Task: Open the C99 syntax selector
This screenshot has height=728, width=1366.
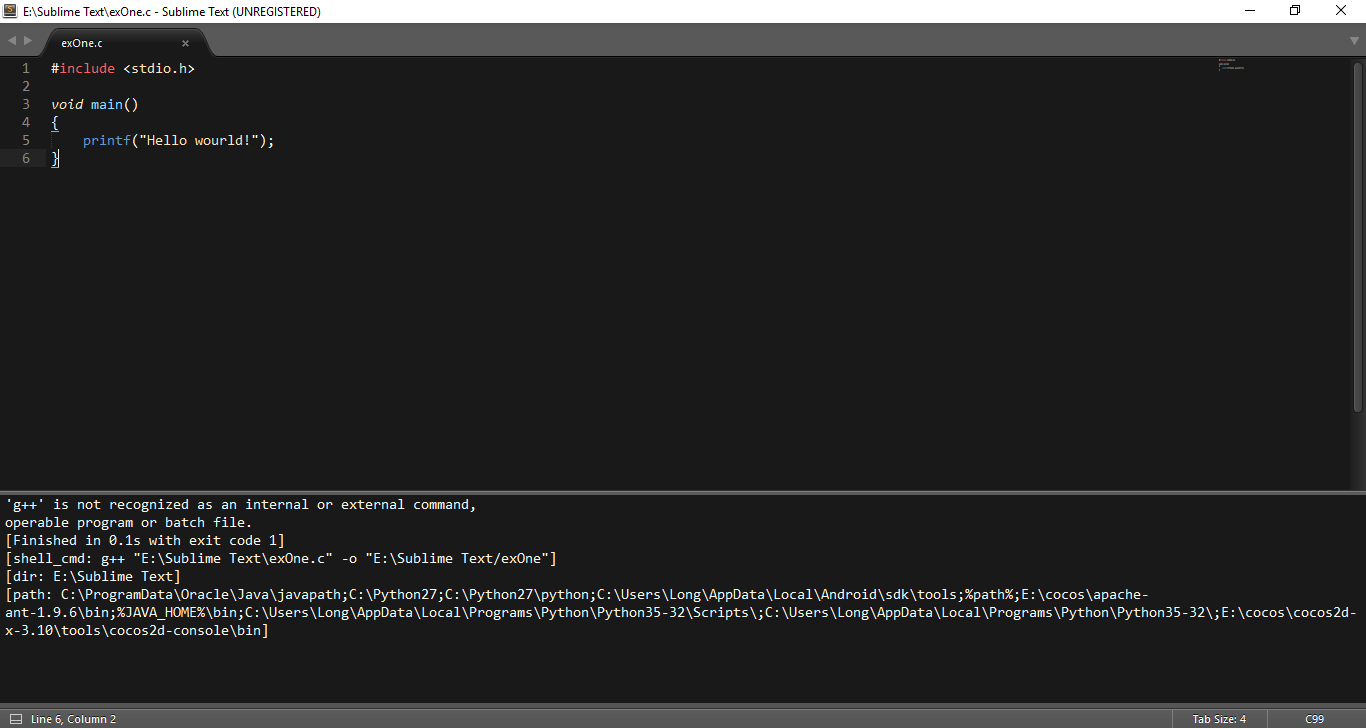Action: tap(1314, 719)
